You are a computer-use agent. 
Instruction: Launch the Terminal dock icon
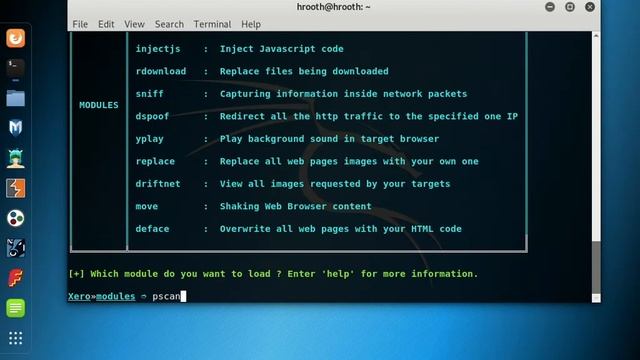click(16, 68)
